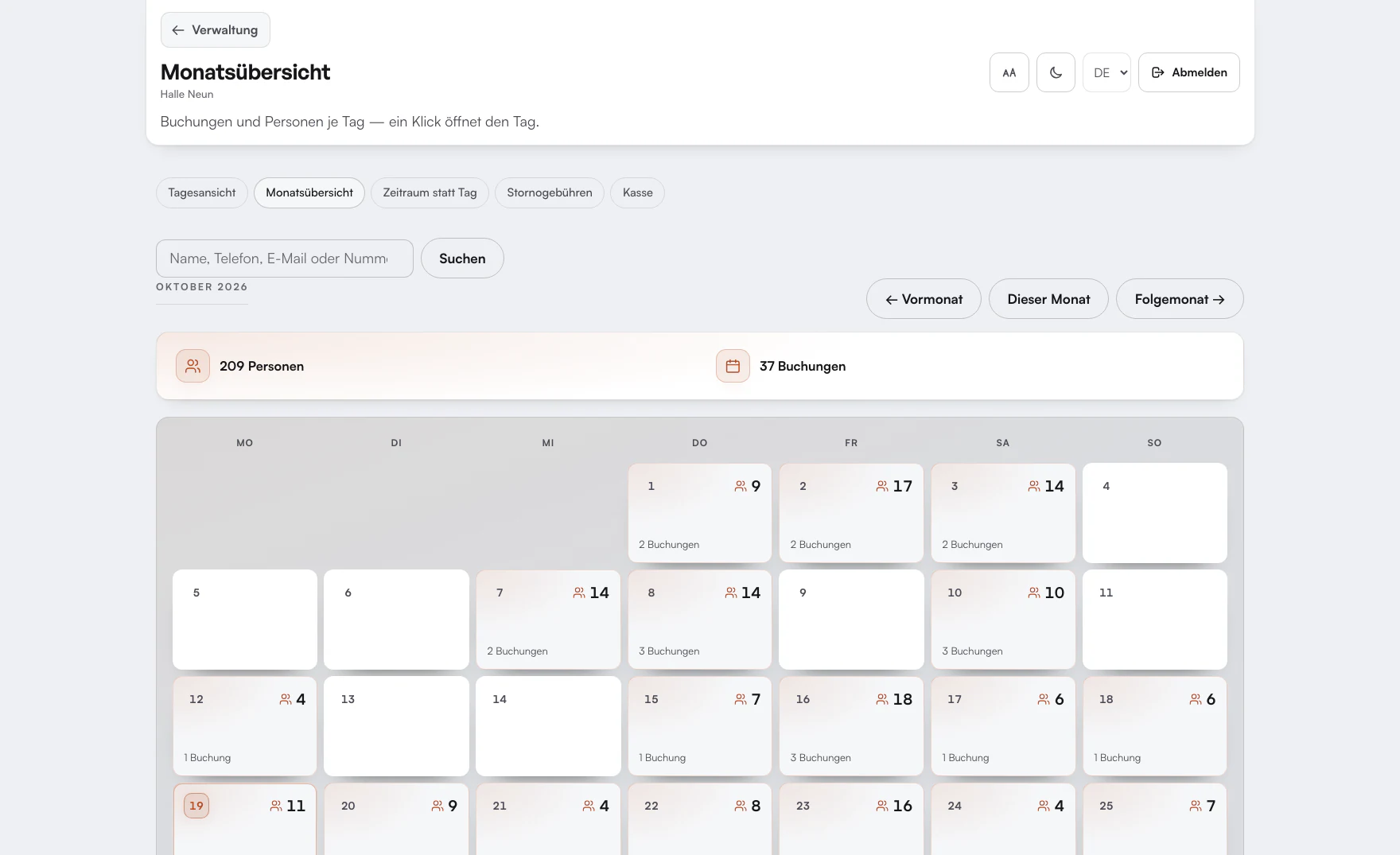Open the empty day 6 cell
The width and height of the screenshot is (1400, 855).
pos(396,620)
